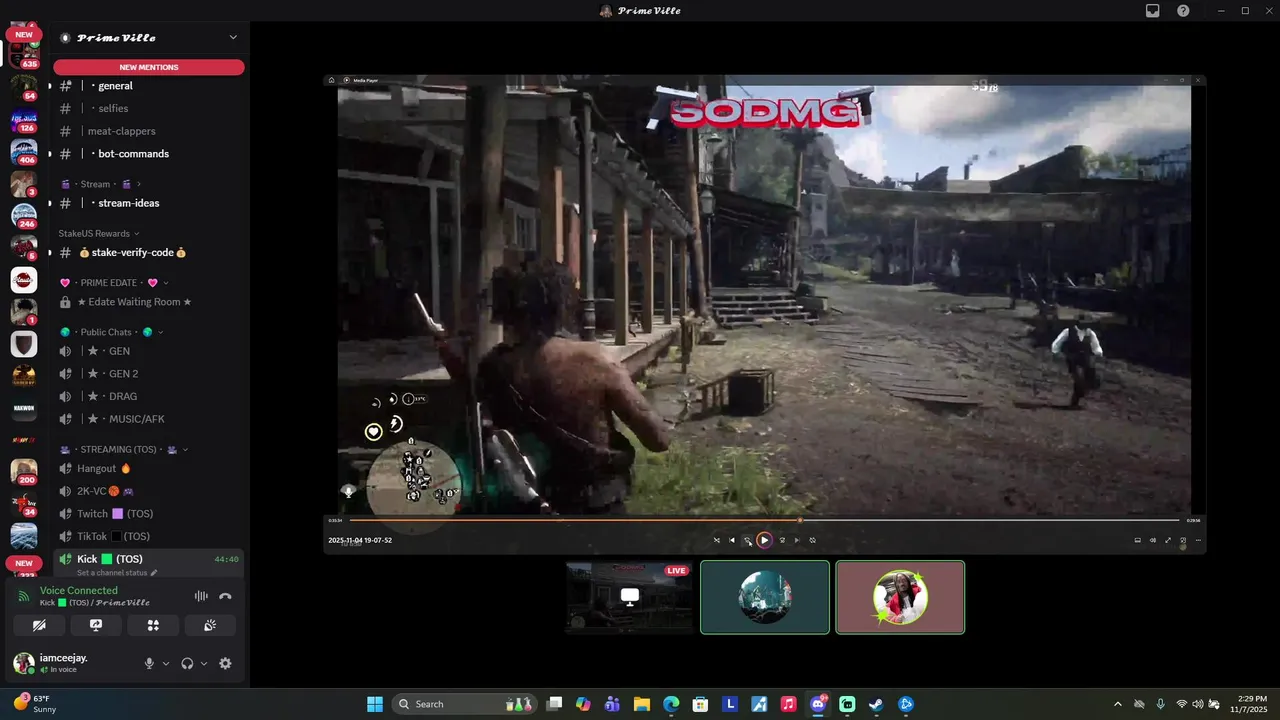The height and width of the screenshot is (720, 1280).
Task: Join the MUSIC/AFK voice channel
Action: pos(149,419)
